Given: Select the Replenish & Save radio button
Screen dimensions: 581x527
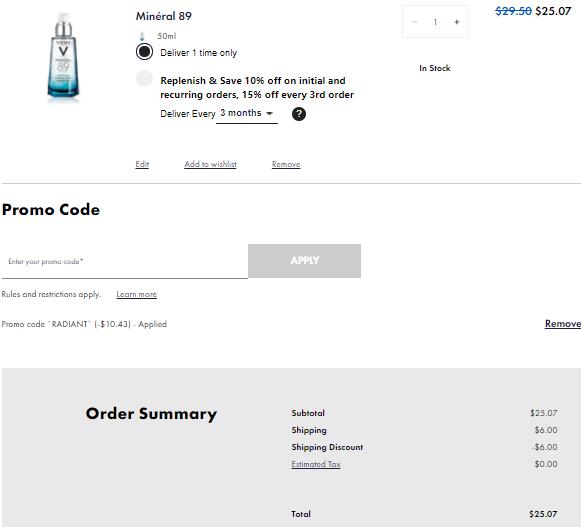Looking at the screenshot, I should (144, 79).
